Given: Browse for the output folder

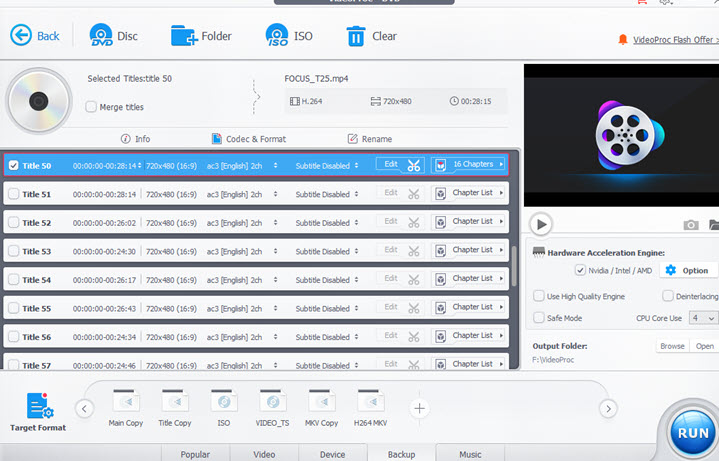Looking at the screenshot, I should (672, 346).
